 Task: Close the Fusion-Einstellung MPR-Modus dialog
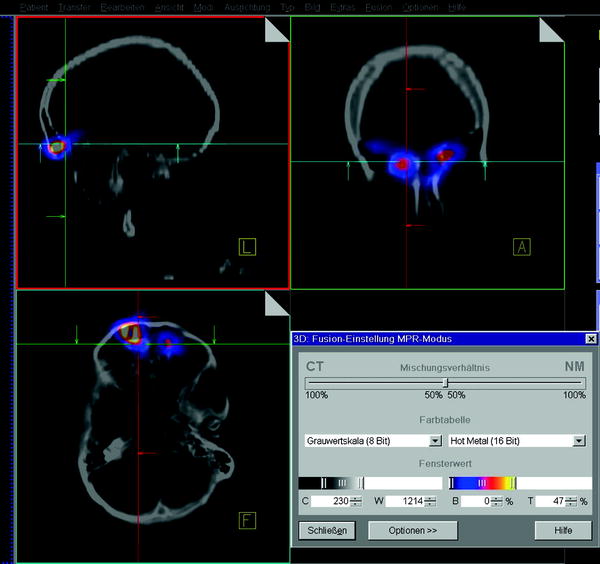[590, 339]
